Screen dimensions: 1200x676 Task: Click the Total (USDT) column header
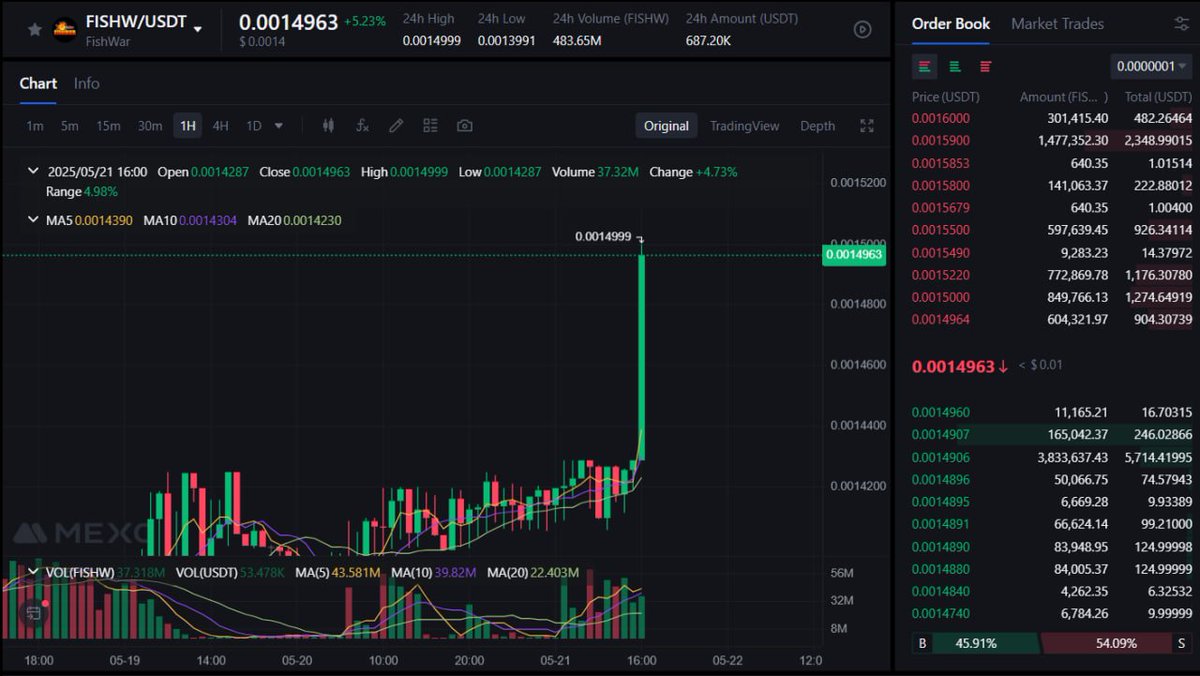coord(1158,97)
